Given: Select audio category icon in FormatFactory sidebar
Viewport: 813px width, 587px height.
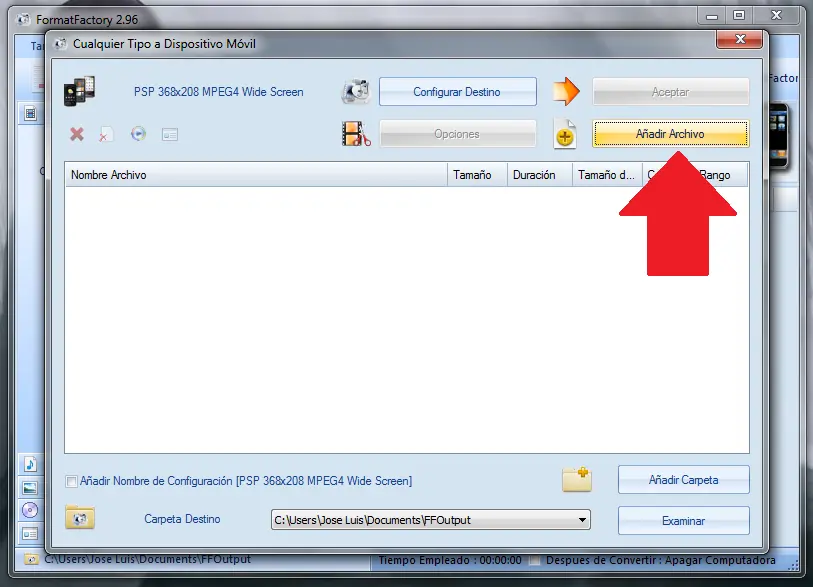Looking at the screenshot, I should tap(30, 464).
